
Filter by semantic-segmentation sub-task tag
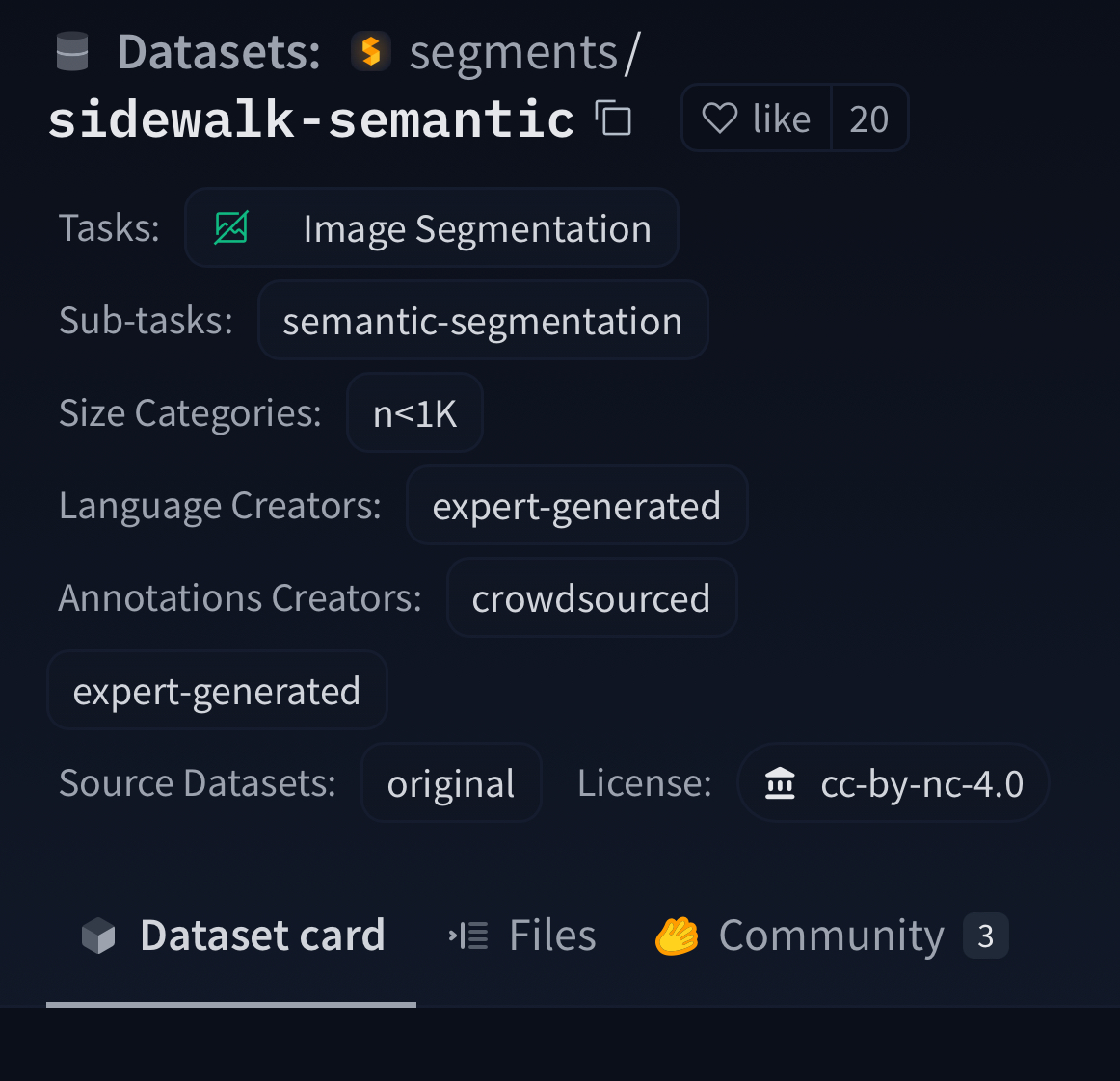click(483, 321)
